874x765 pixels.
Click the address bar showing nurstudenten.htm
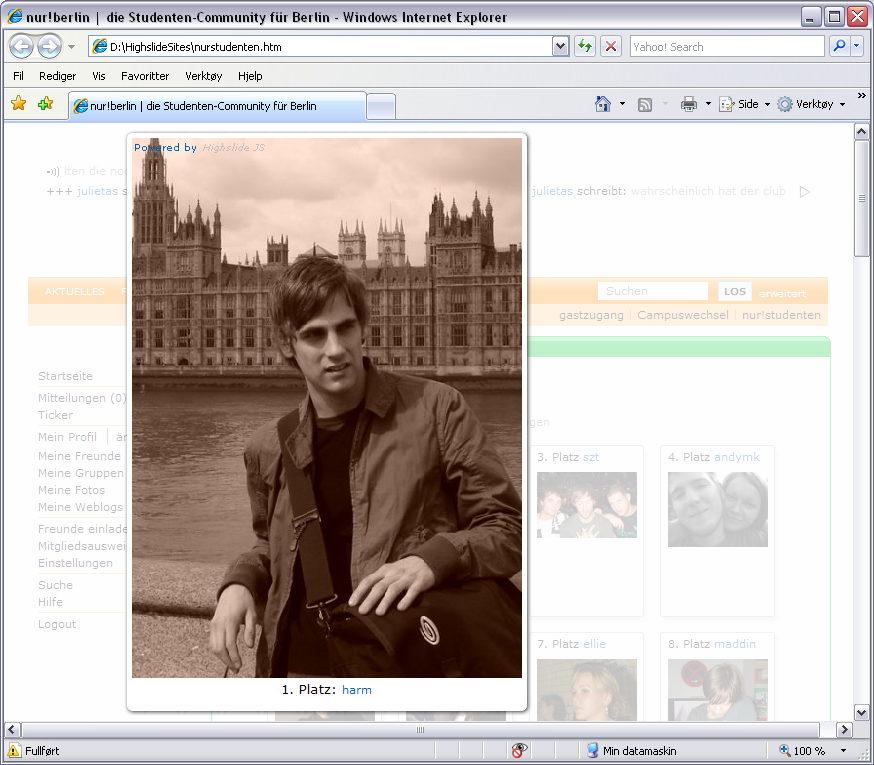click(321, 47)
